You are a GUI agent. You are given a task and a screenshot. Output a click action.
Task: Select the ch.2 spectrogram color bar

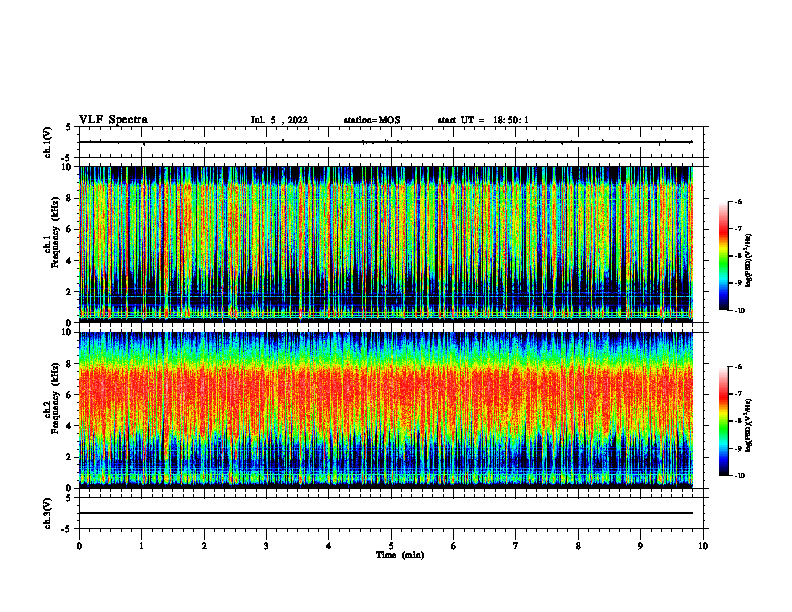pyautogui.click(x=723, y=421)
